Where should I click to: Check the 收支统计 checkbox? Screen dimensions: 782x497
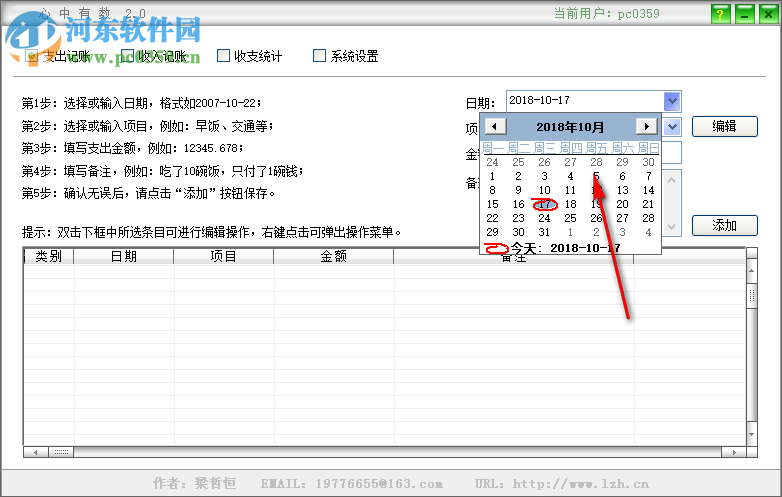coord(223,55)
